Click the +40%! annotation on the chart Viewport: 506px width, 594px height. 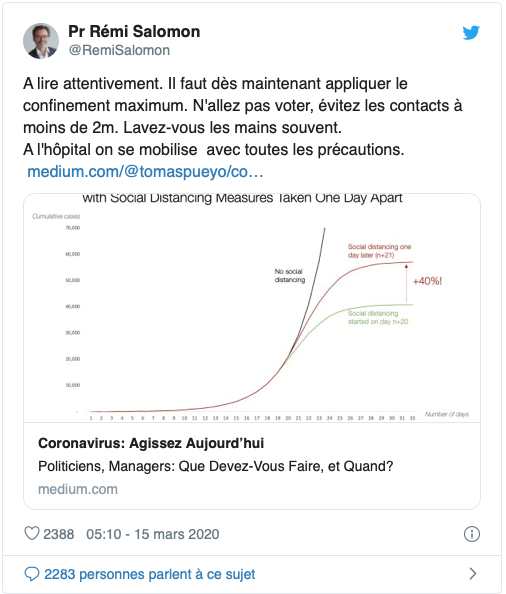point(427,281)
